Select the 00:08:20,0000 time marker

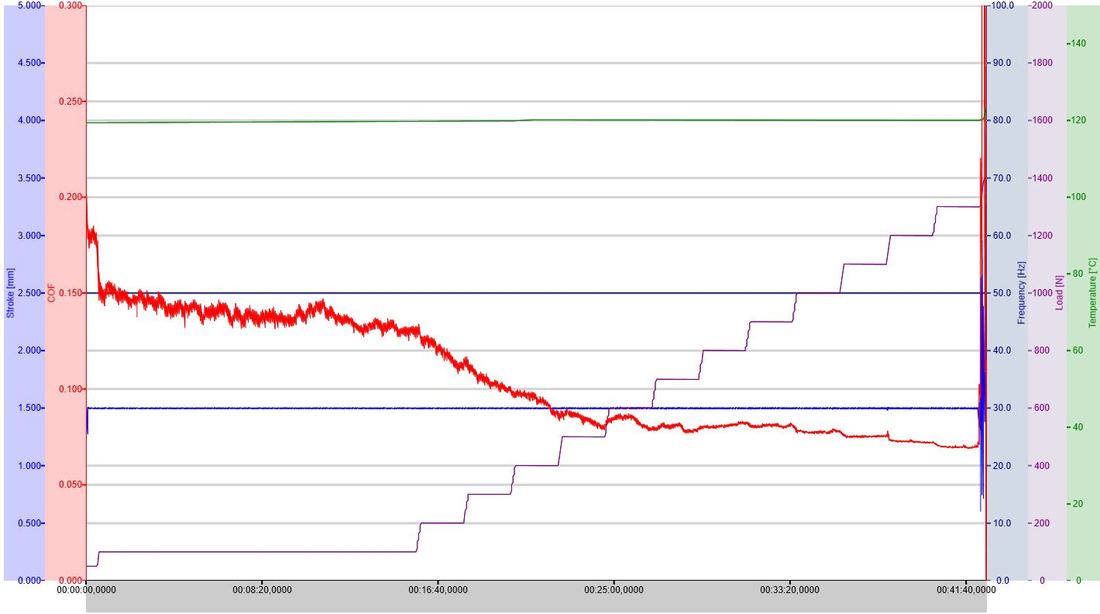coord(262,590)
